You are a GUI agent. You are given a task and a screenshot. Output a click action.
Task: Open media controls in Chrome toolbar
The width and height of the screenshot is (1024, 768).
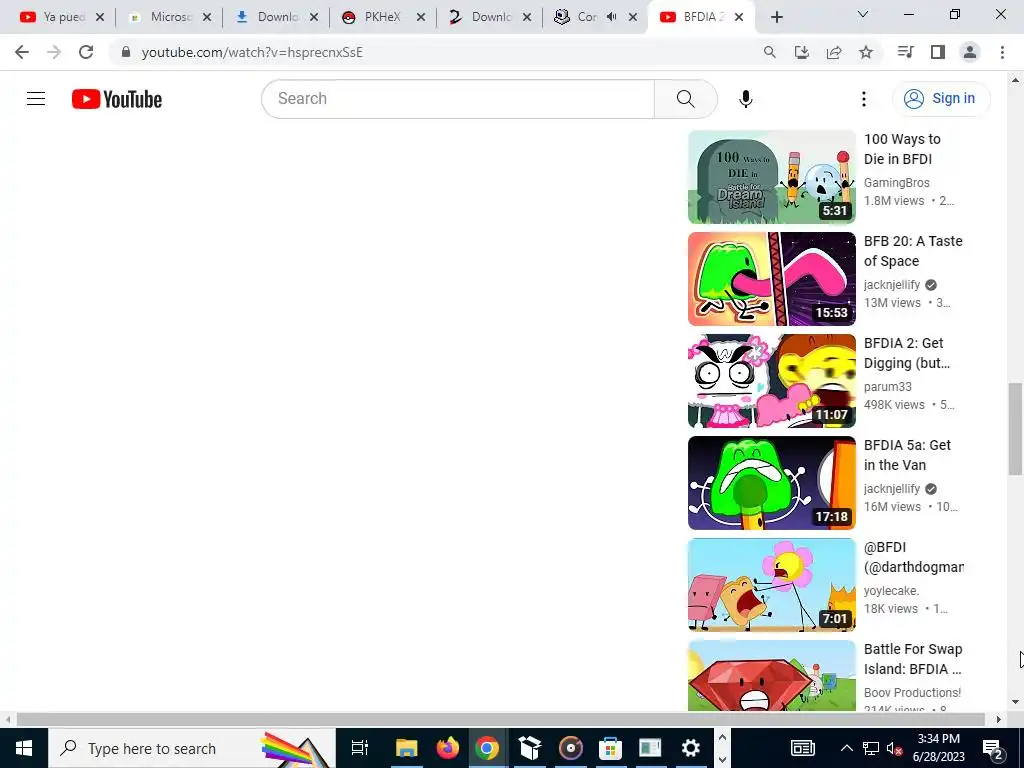(905, 52)
